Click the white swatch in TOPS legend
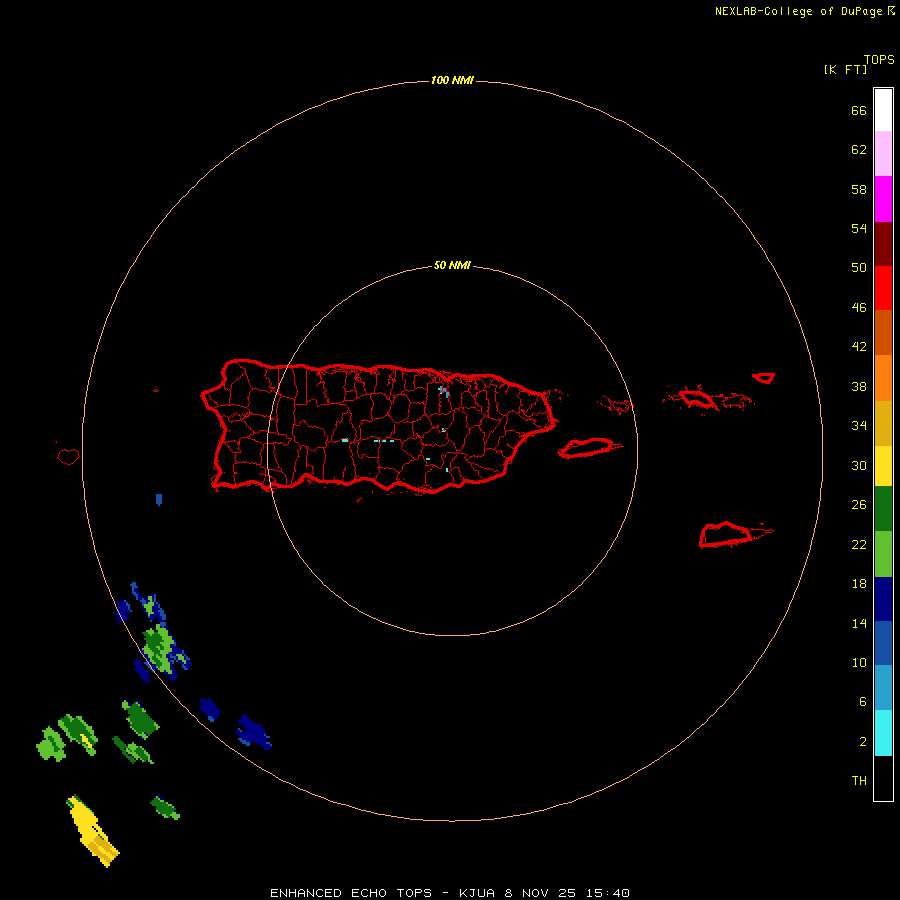Image resolution: width=900 pixels, height=900 pixels. pos(883,110)
